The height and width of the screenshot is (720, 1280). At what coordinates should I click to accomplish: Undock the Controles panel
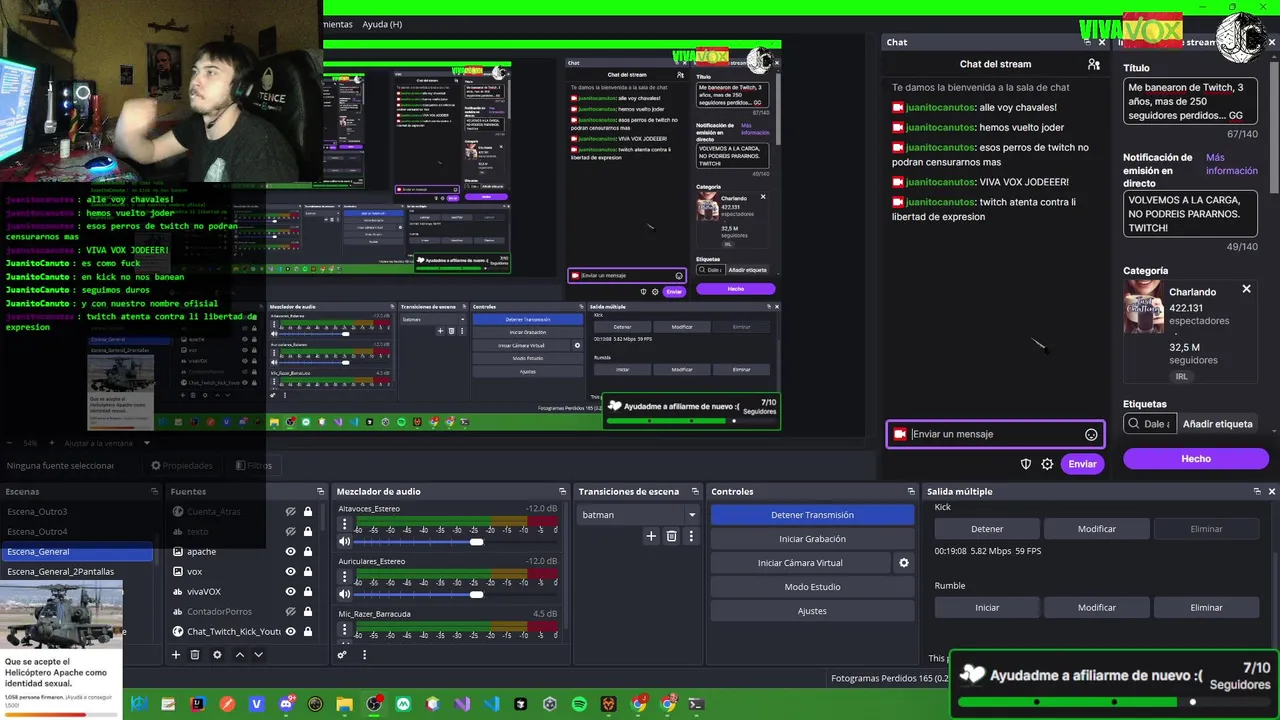point(911,492)
